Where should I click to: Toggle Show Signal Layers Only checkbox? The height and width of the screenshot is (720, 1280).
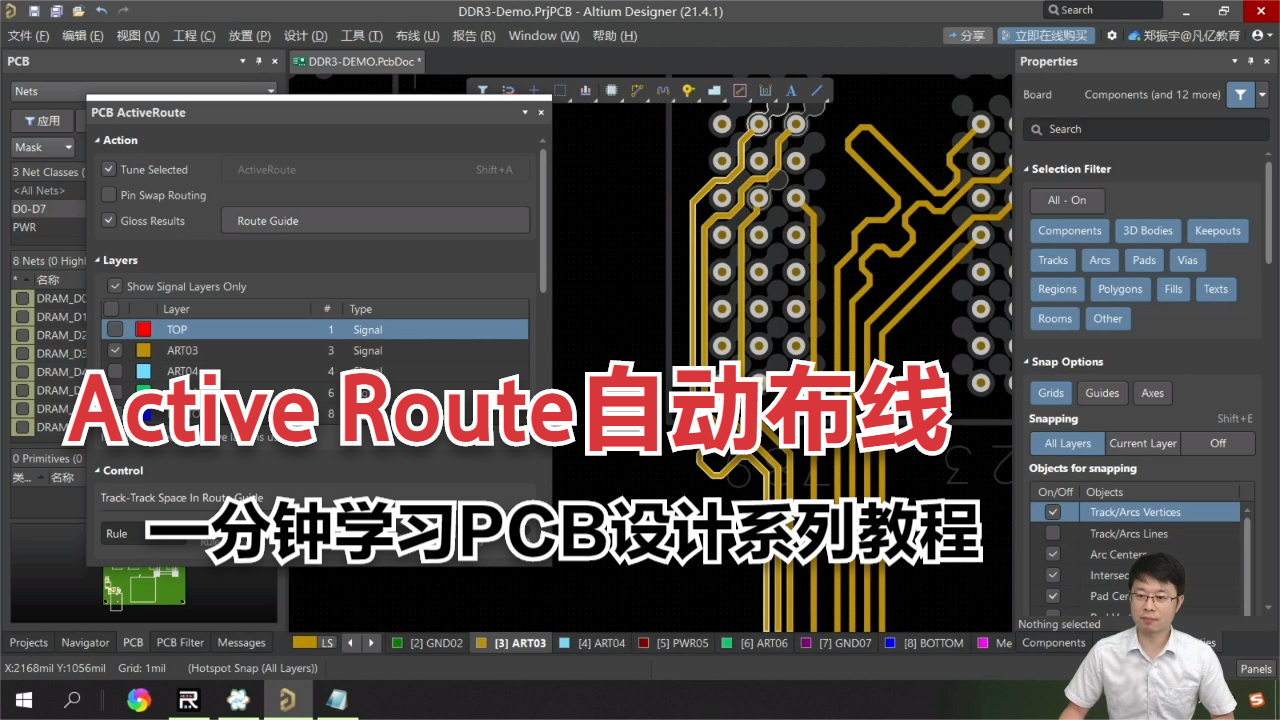(x=115, y=286)
